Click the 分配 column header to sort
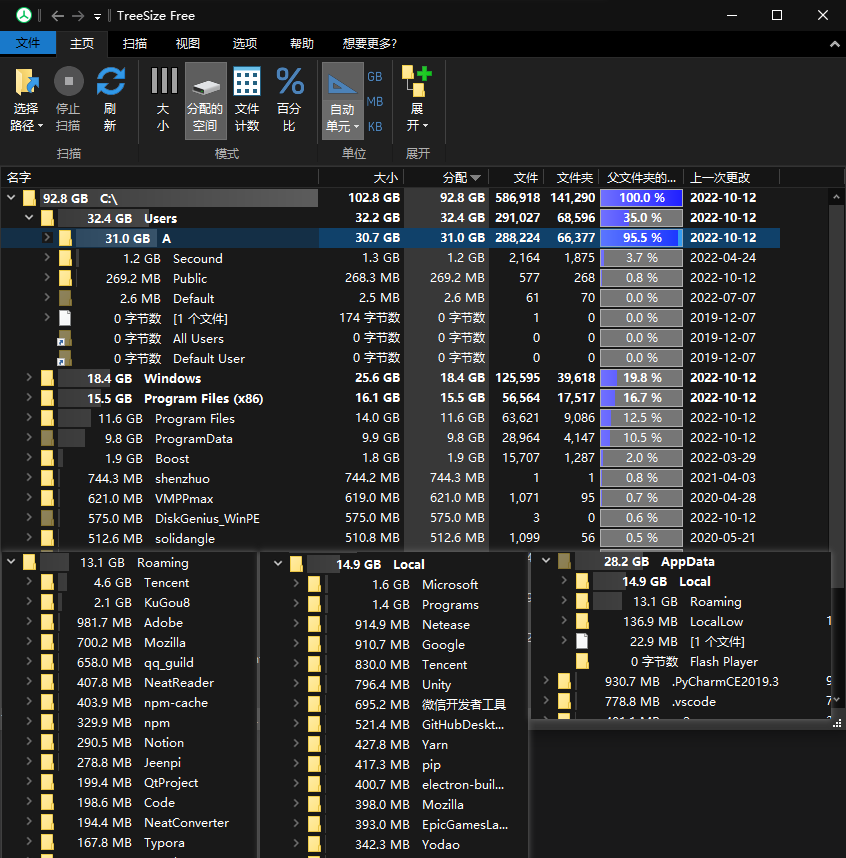 pyautogui.click(x=455, y=177)
